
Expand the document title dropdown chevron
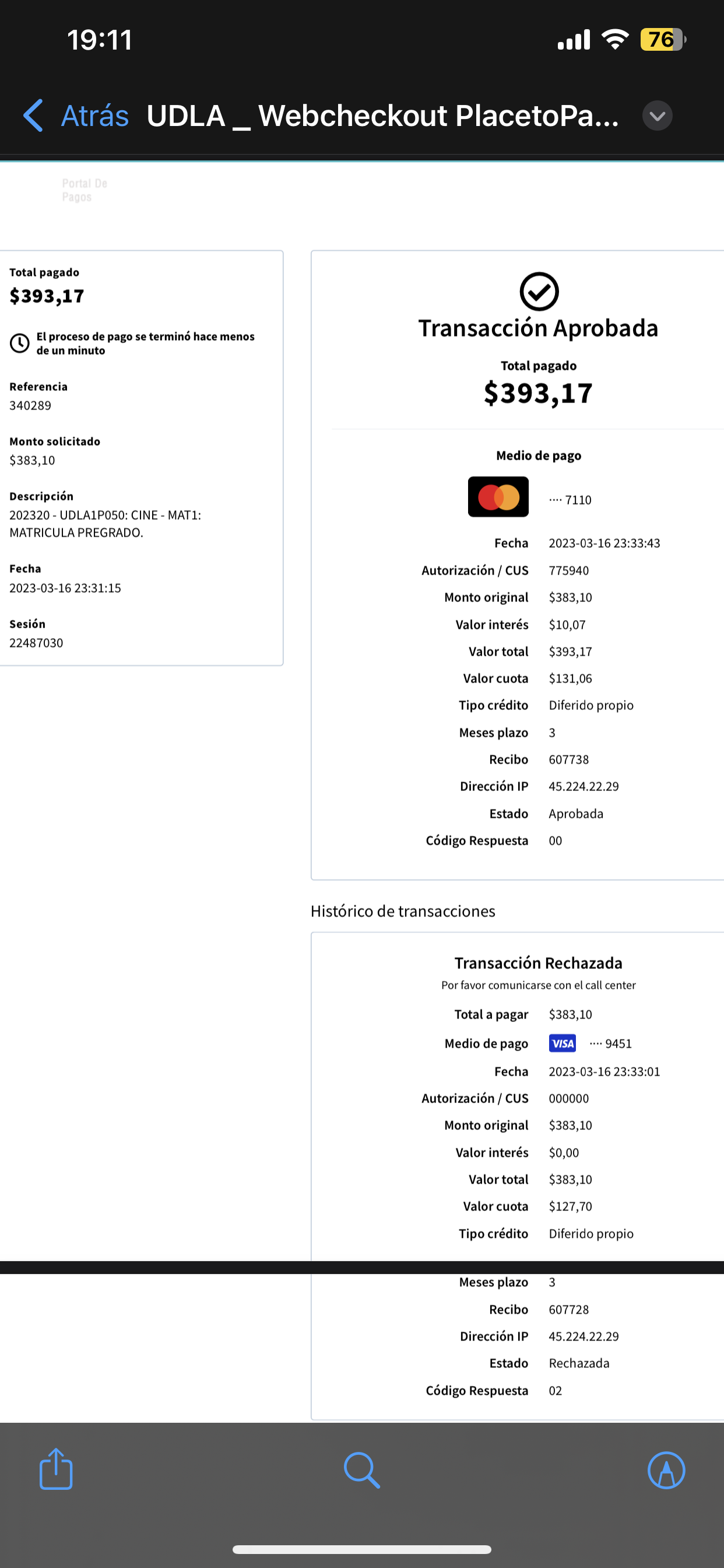(x=657, y=116)
